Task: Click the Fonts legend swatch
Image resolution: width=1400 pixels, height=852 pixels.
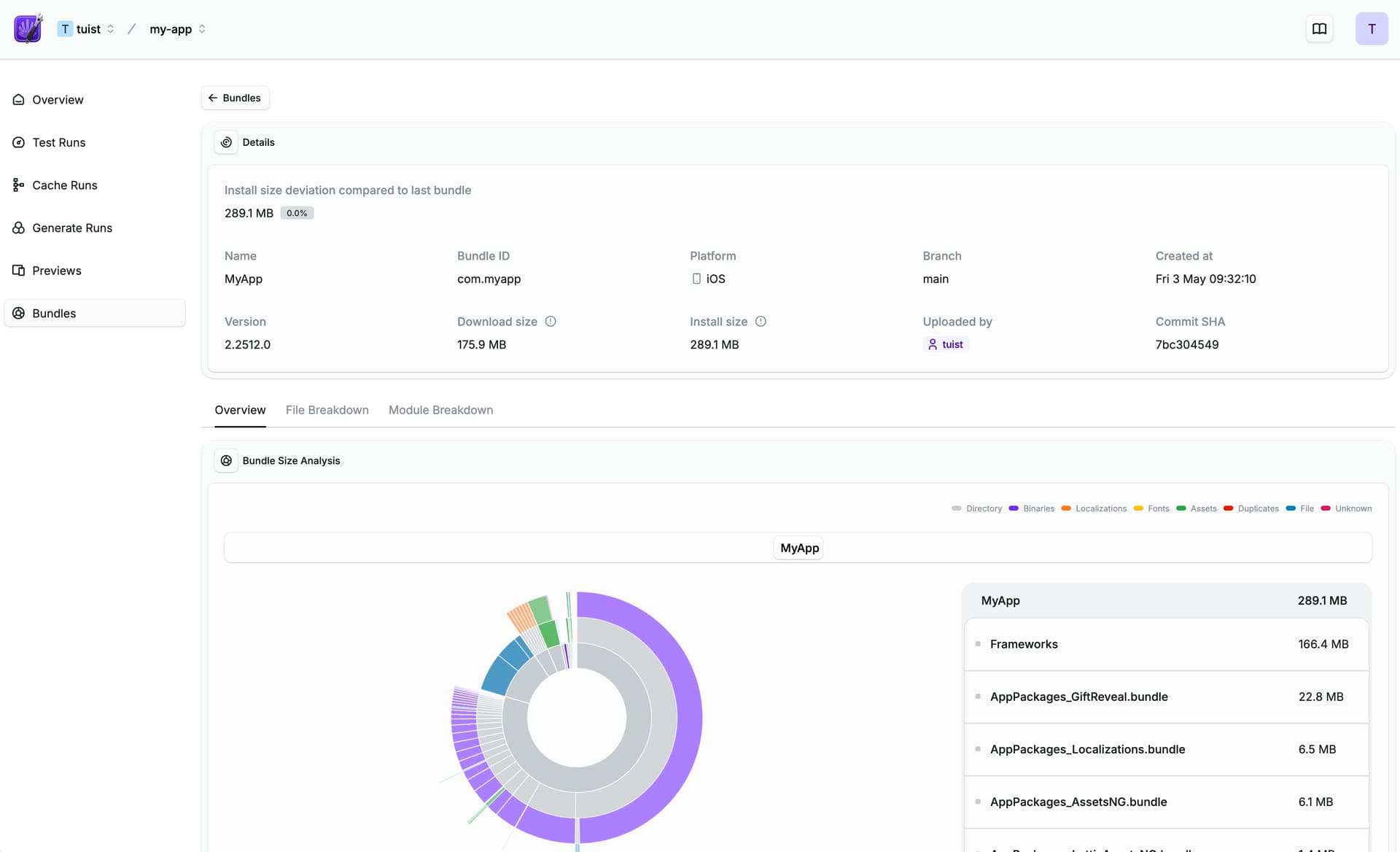Action: (1138, 508)
